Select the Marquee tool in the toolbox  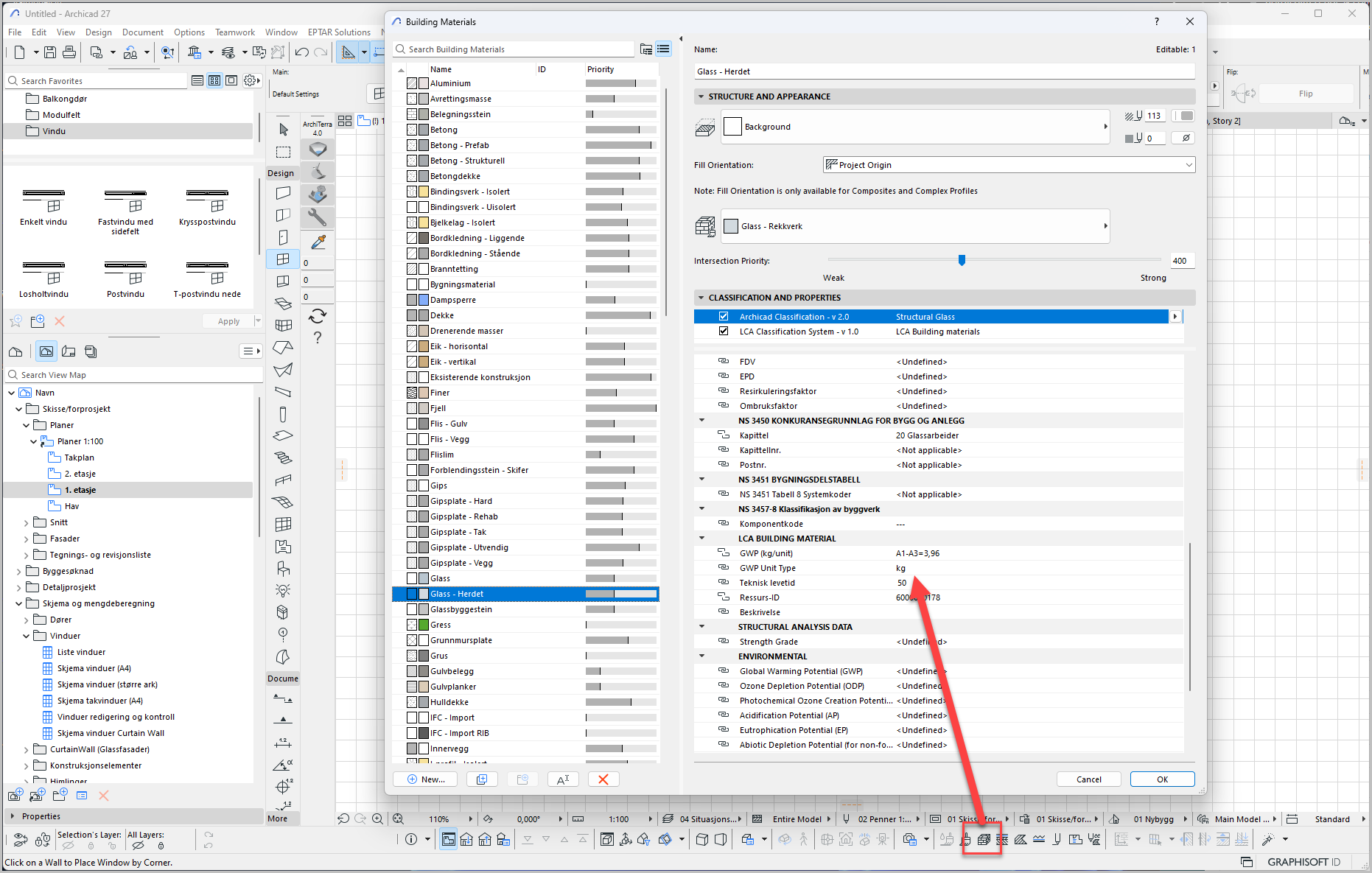pos(284,152)
